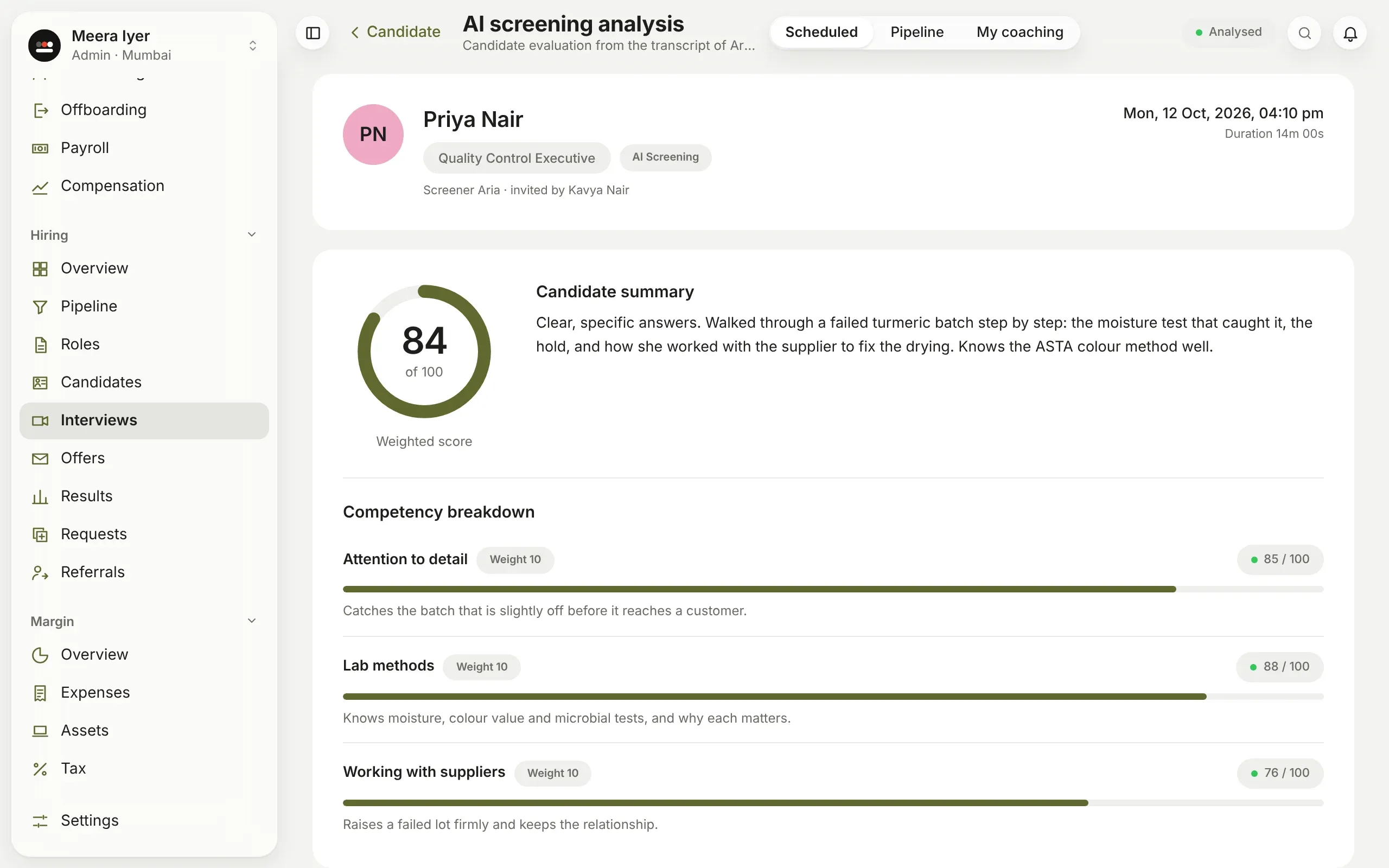
Task: Click the PN candidate avatar
Action: point(373,135)
